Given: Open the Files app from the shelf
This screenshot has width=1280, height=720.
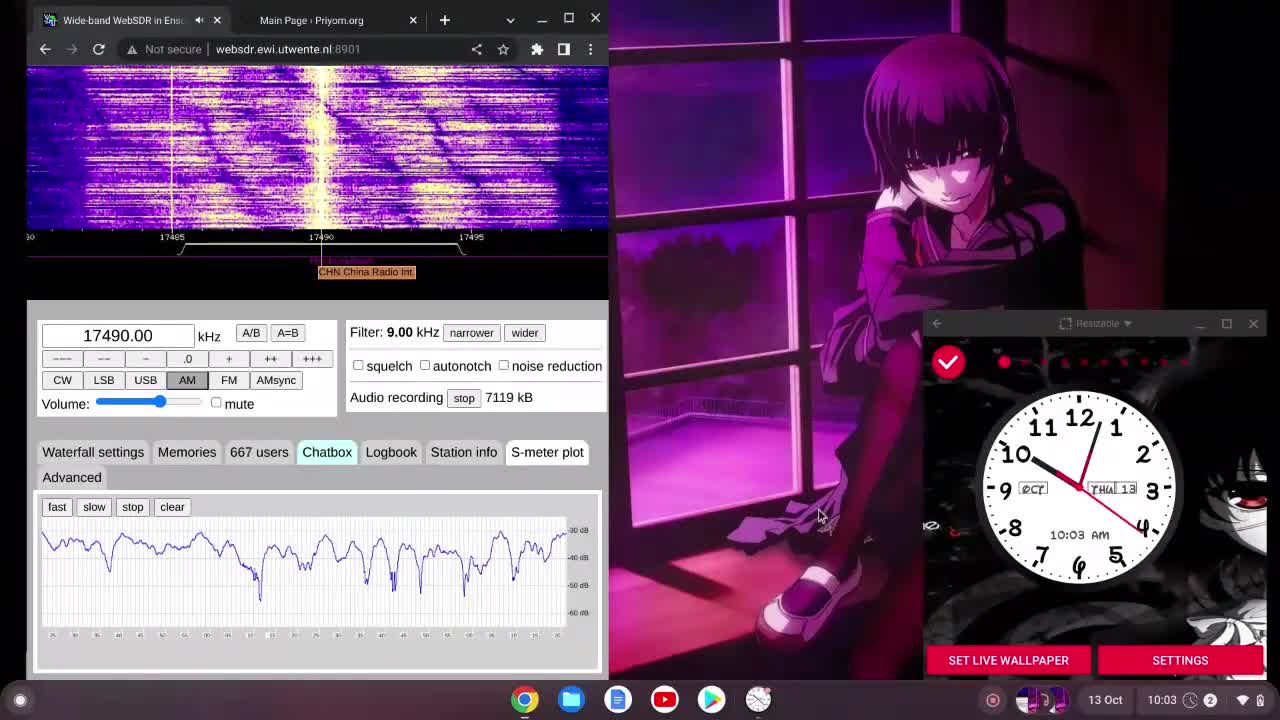Looking at the screenshot, I should pyautogui.click(x=572, y=700).
